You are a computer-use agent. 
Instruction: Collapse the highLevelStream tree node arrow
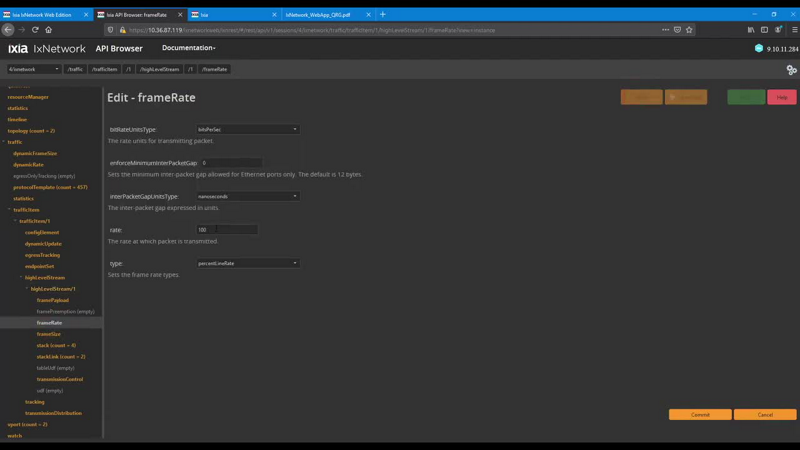click(x=21, y=278)
